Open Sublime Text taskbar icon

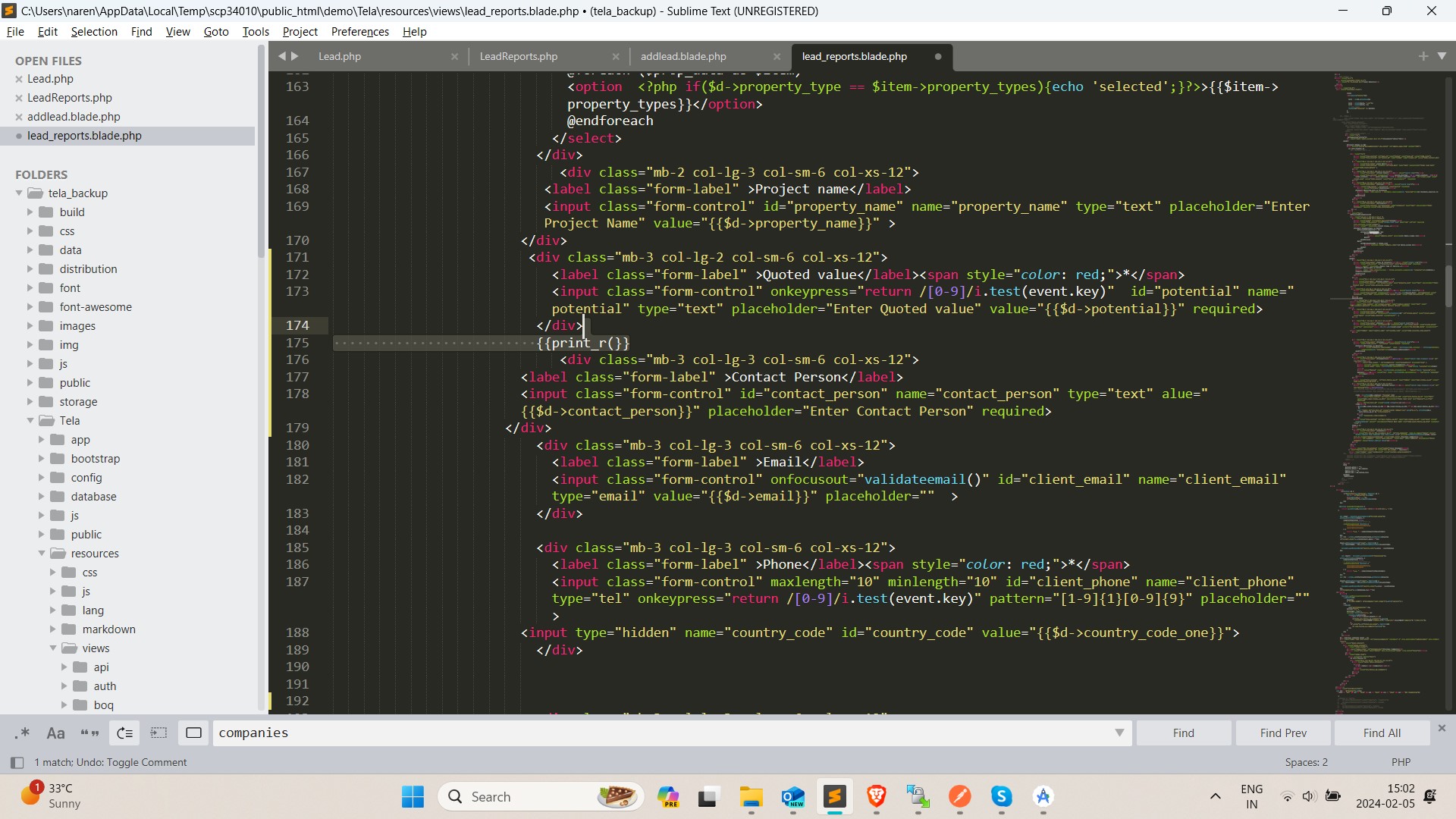[x=834, y=796]
